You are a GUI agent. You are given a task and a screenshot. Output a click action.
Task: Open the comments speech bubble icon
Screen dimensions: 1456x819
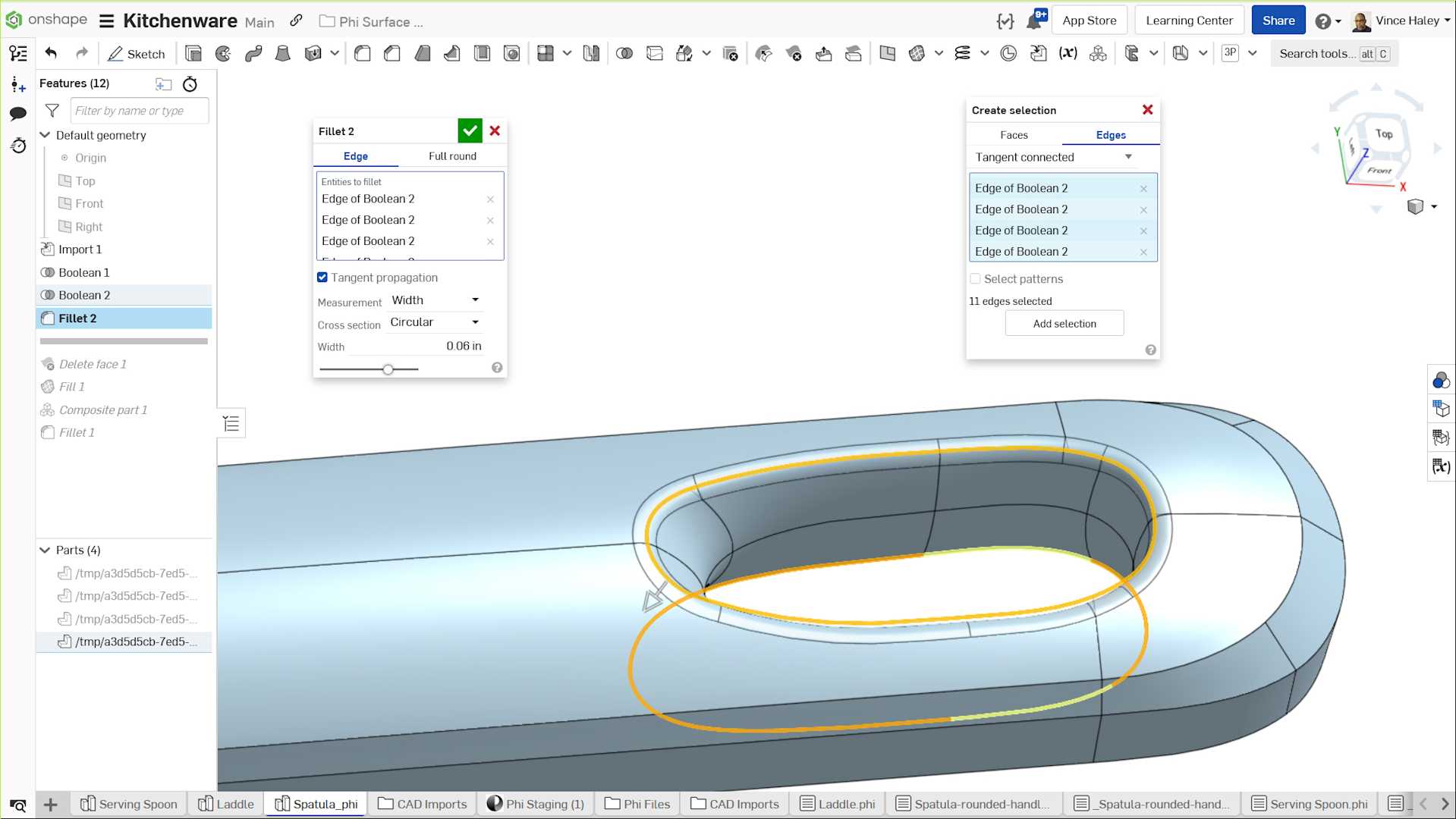coord(17,114)
